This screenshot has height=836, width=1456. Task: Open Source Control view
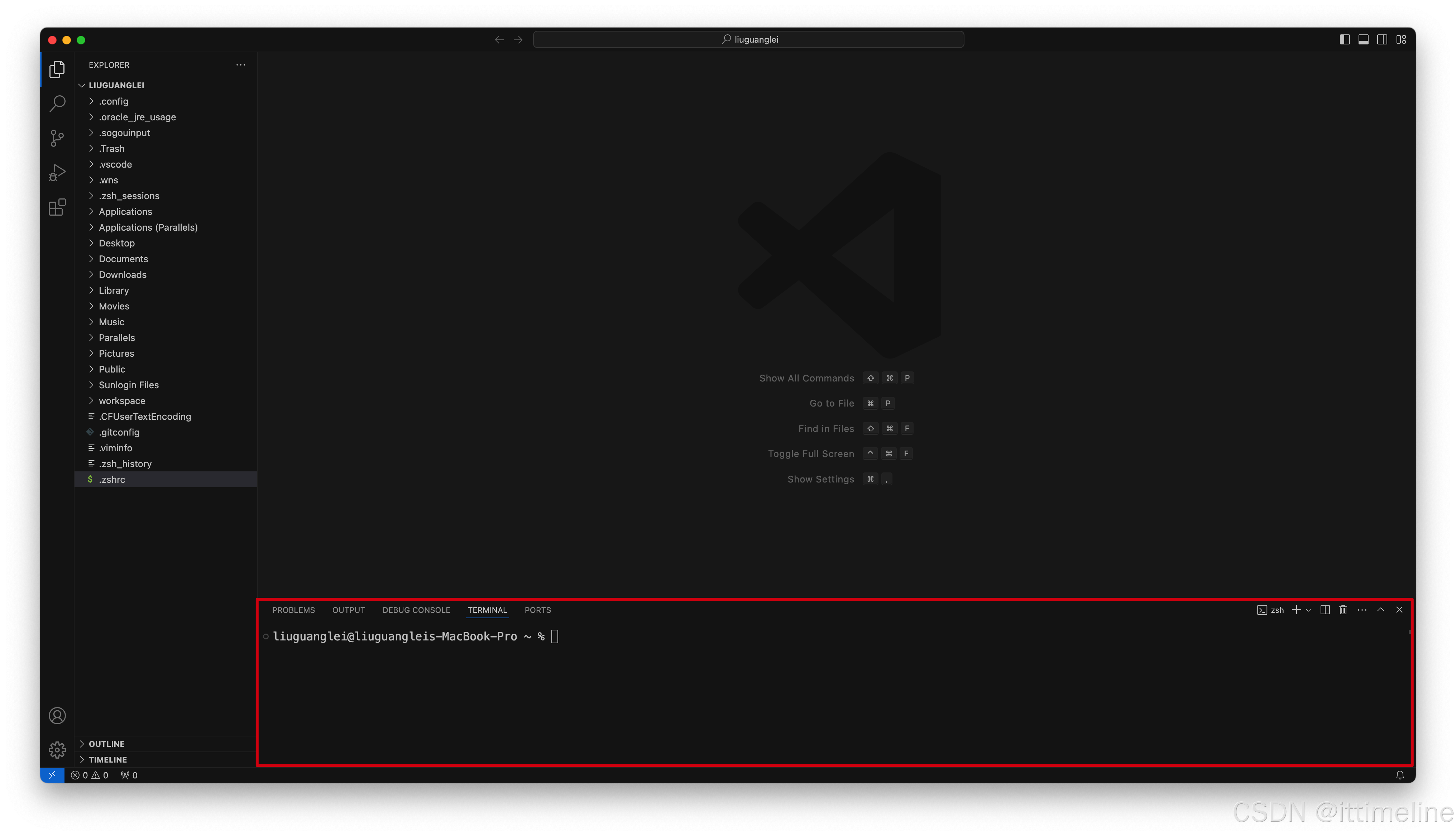(x=57, y=138)
